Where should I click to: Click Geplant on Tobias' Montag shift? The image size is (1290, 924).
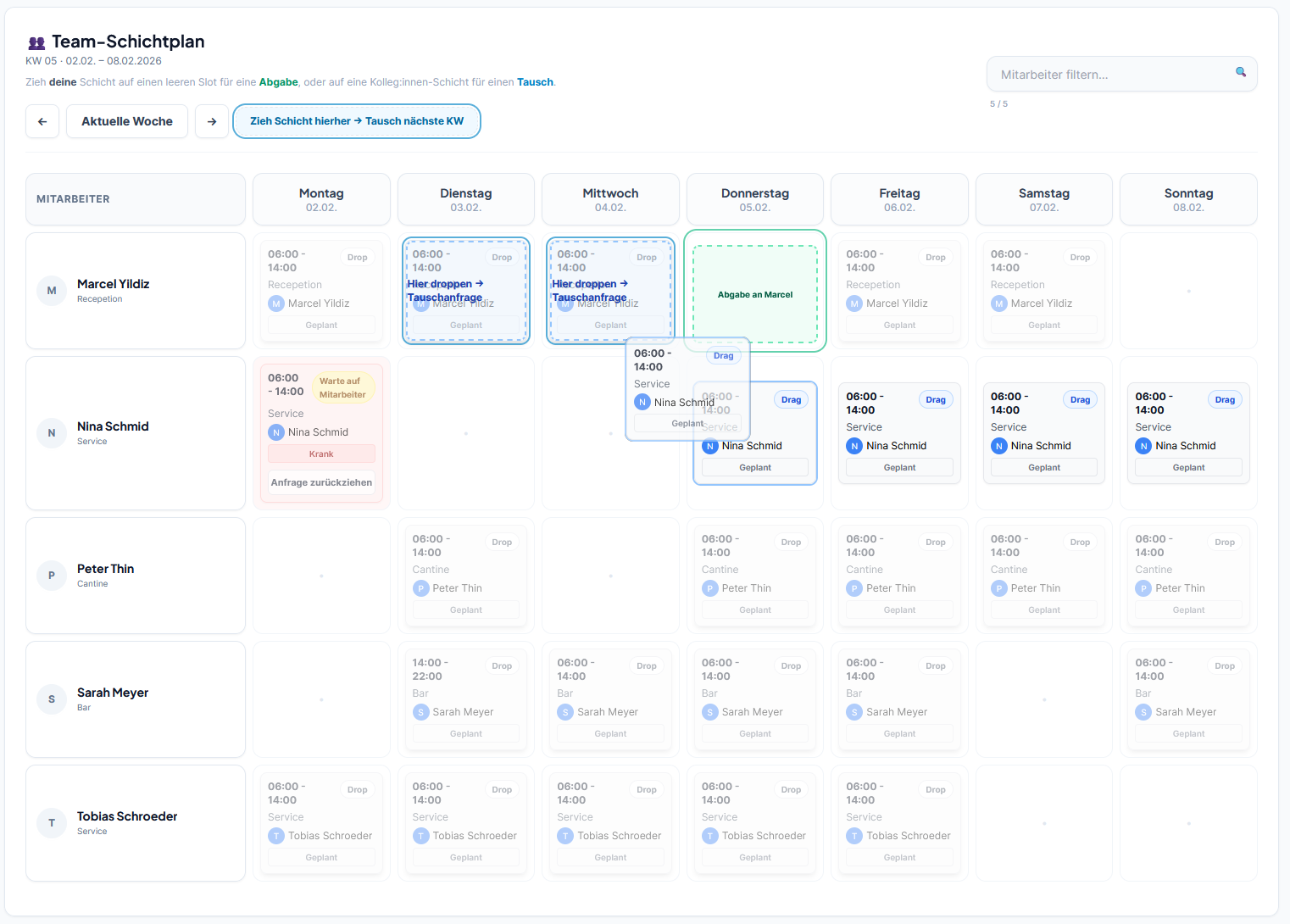[x=321, y=857]
